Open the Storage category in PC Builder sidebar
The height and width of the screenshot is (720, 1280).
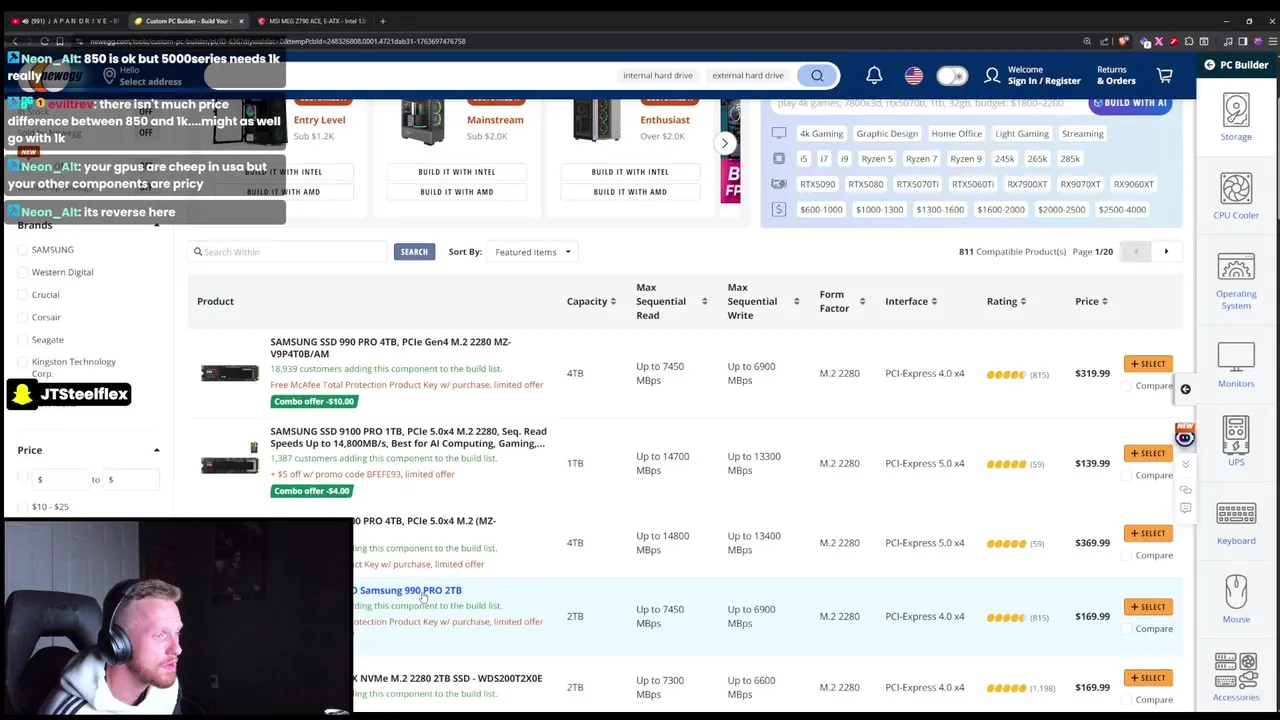coord(1236,117)
